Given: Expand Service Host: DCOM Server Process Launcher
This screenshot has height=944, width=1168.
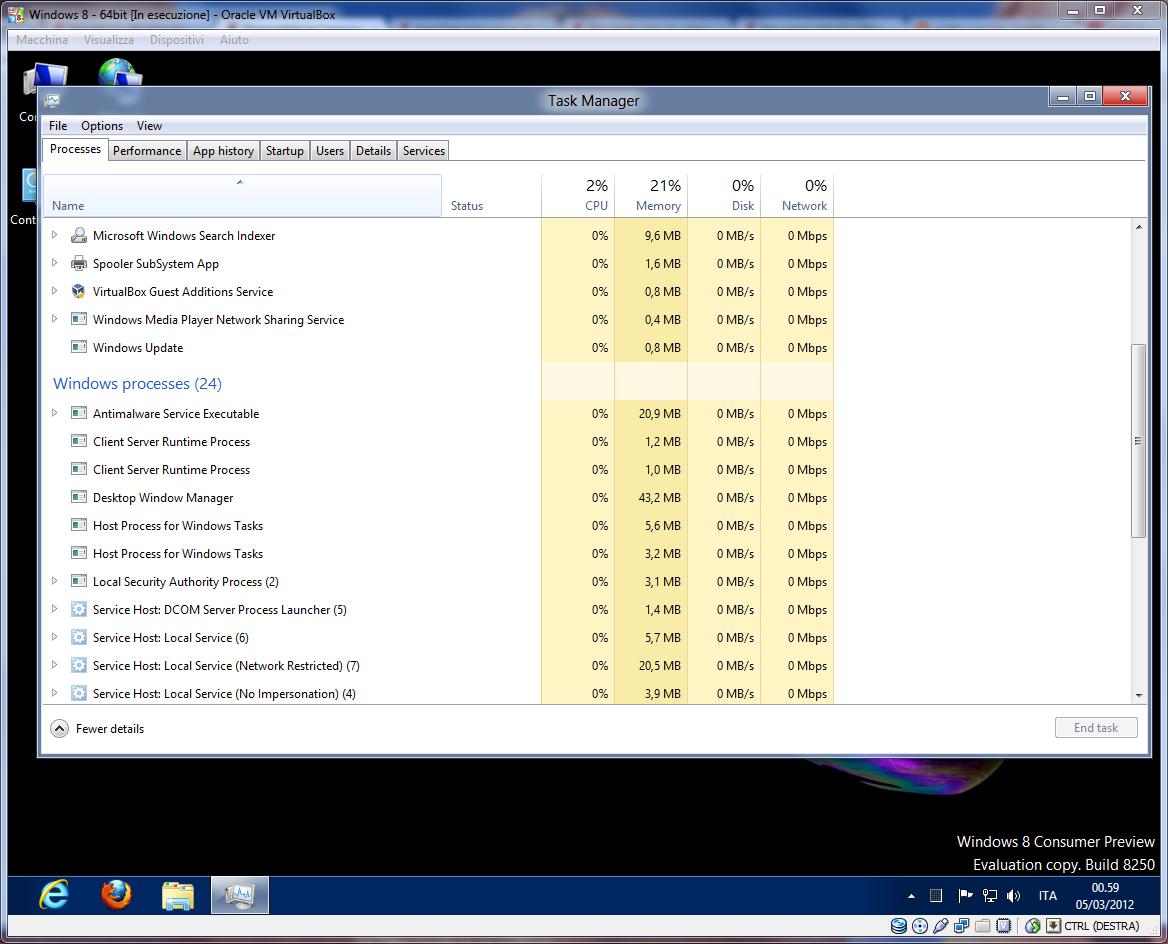Looking at the screenshot, I should tap(54, 609).
